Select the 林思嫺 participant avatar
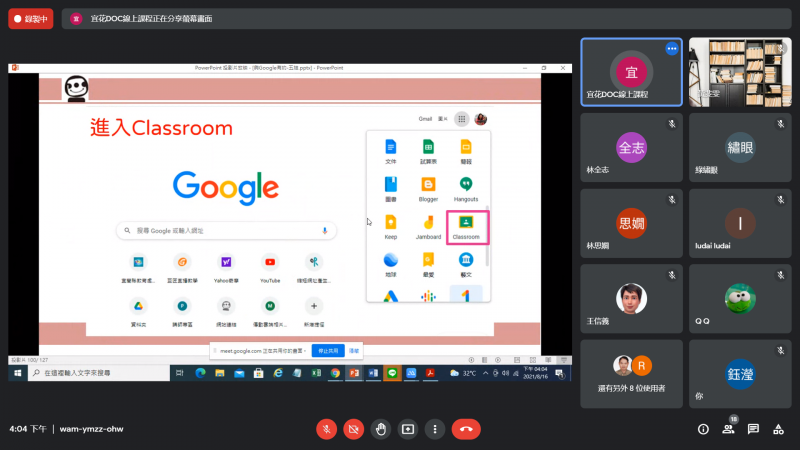This screenshot has height=450, width=800. [631, 223]
